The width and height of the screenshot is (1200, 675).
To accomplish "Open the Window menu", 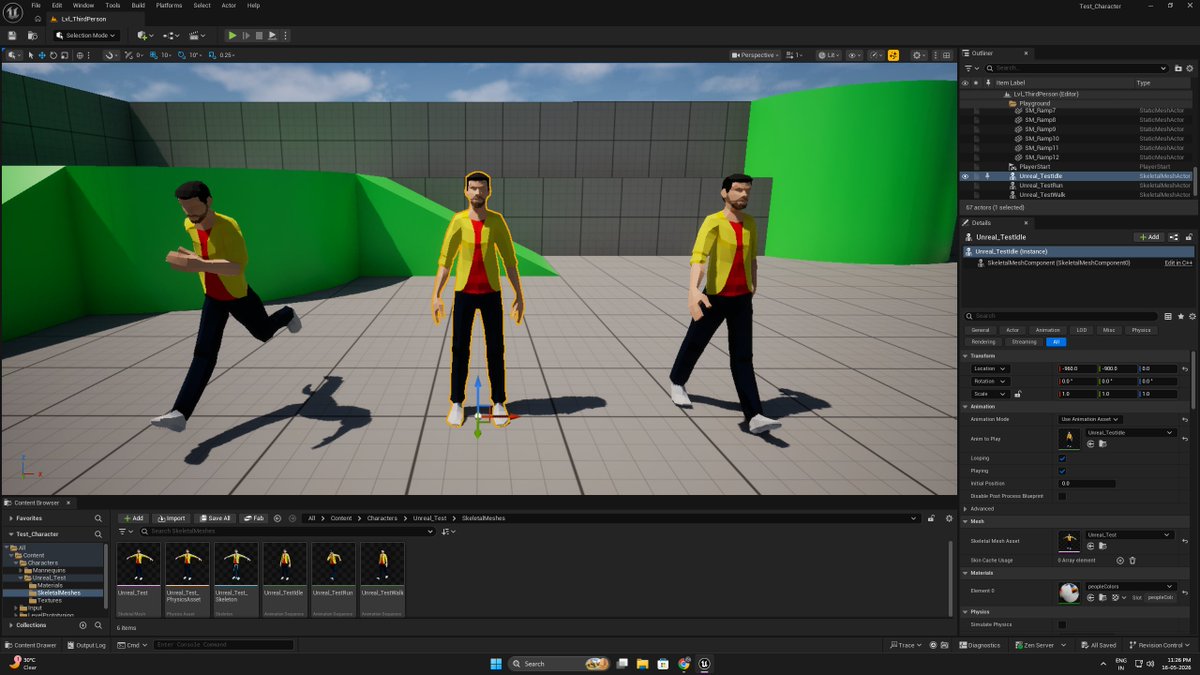I will tap(83, 5).
